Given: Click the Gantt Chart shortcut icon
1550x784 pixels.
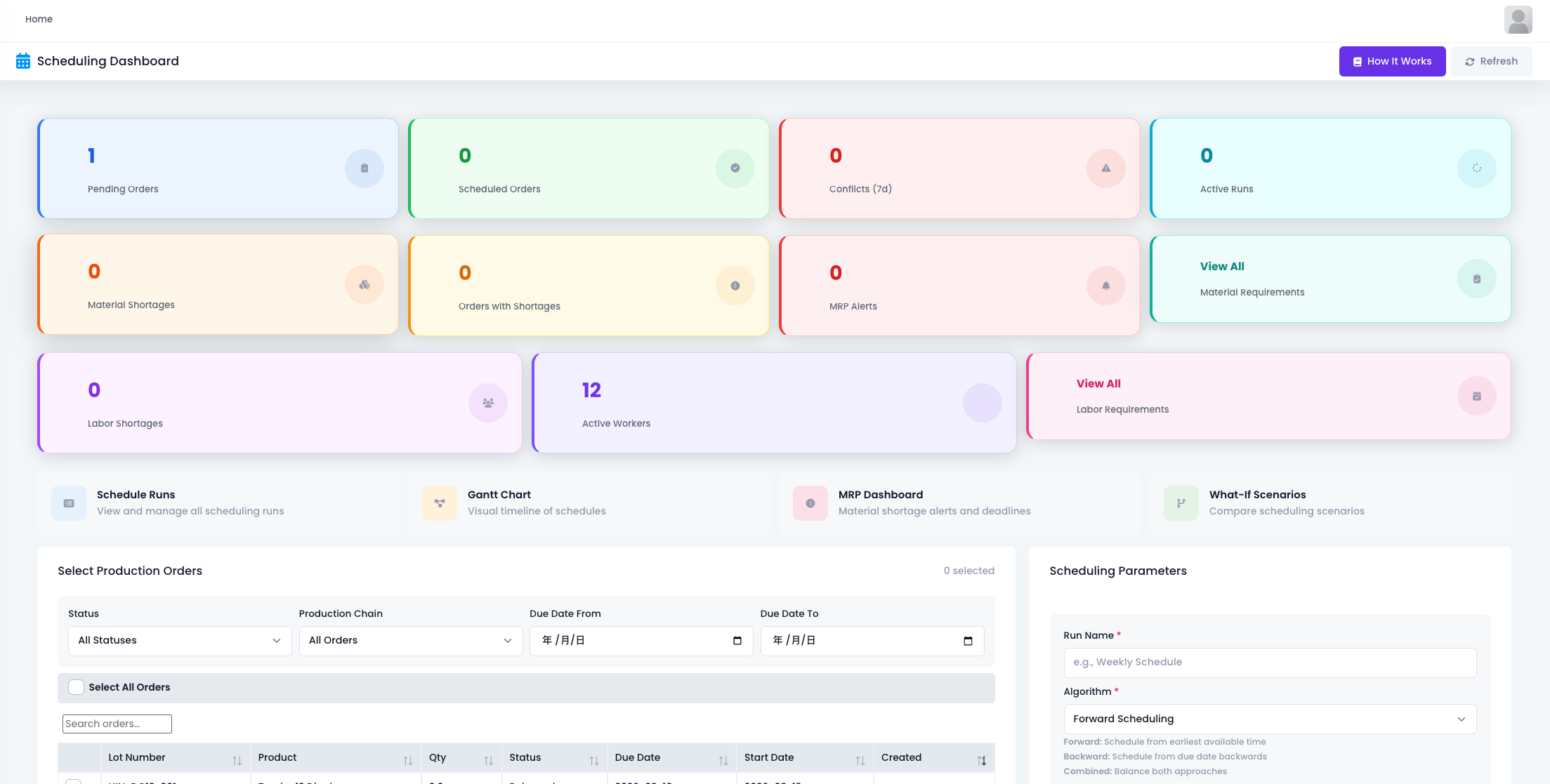Looking at the screenshot, I should pos(440,503).
